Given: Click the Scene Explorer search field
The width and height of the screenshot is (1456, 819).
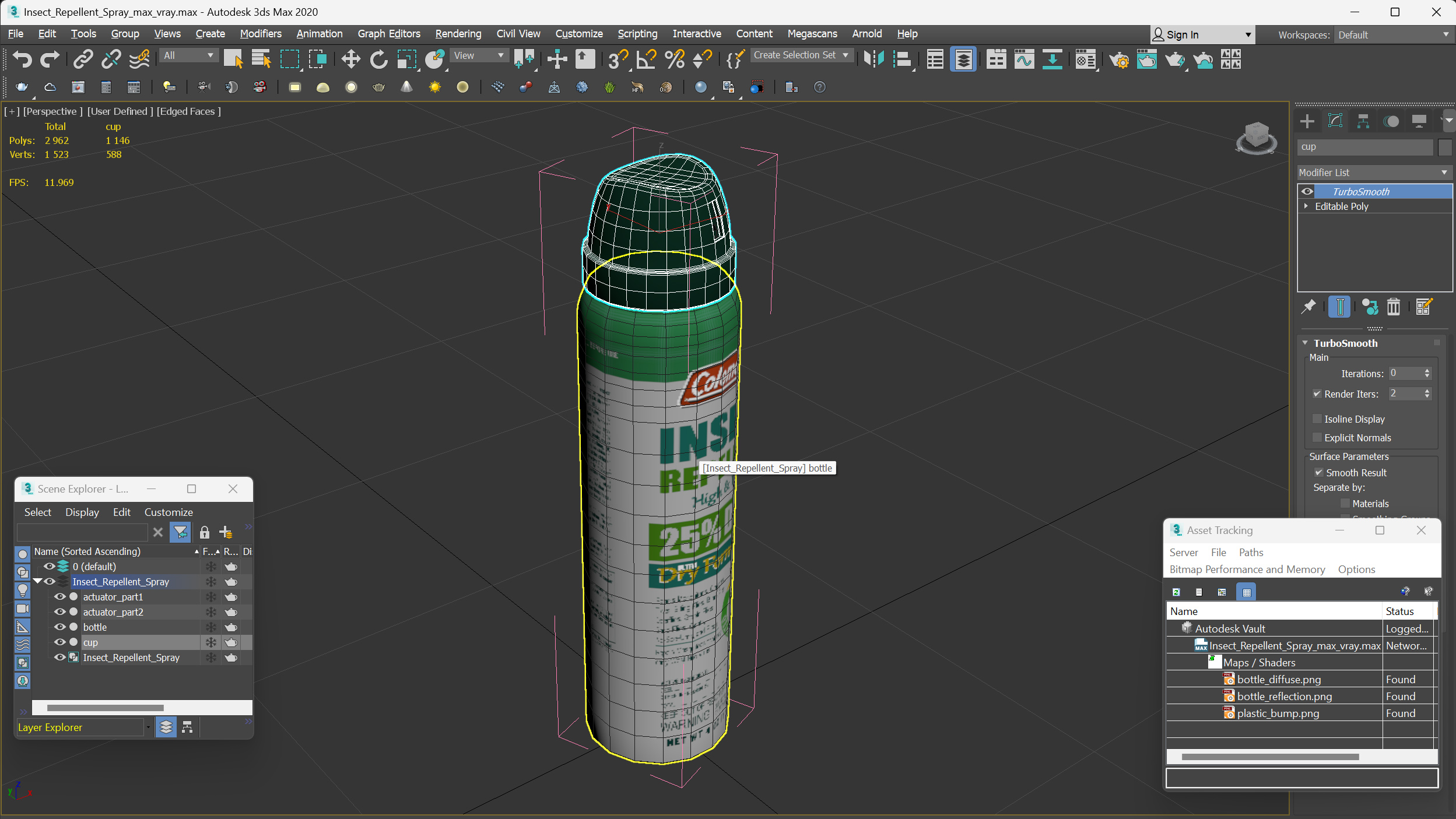Looking at the screenshot, I should tap(82, 532).
